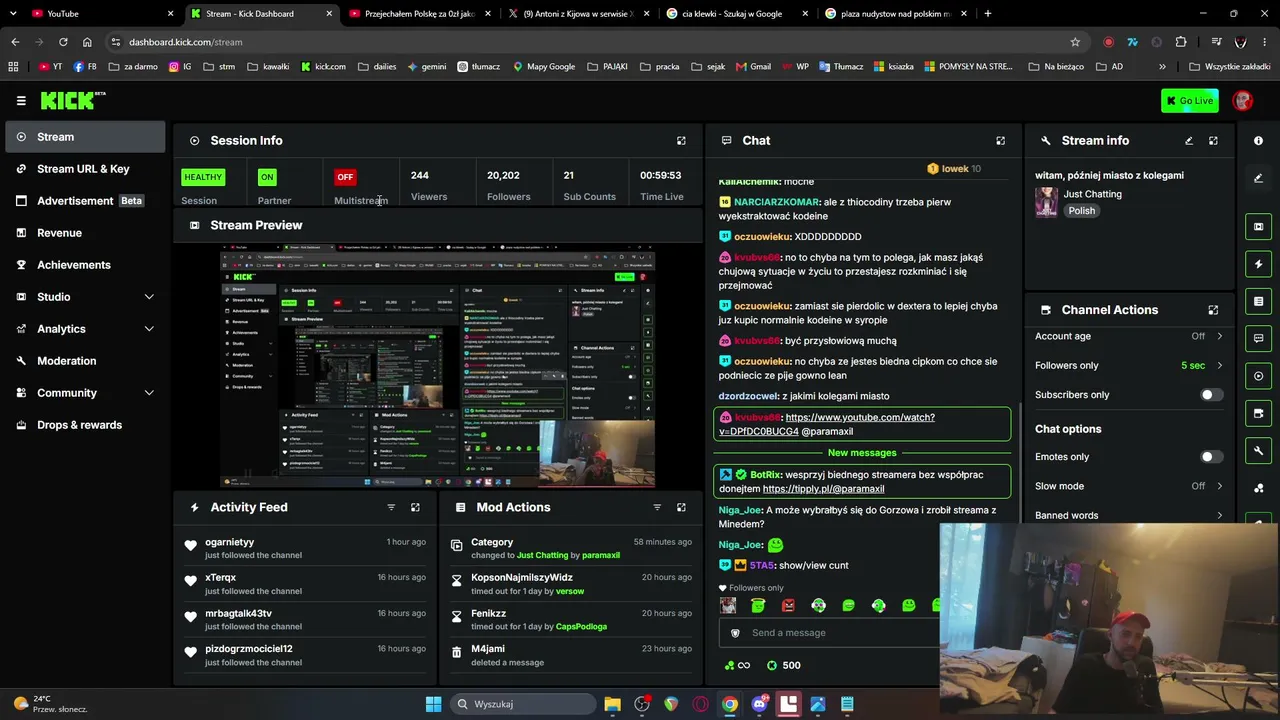
Task: Expand the Chat panel to fullscreen
Action: point(1000,141)
